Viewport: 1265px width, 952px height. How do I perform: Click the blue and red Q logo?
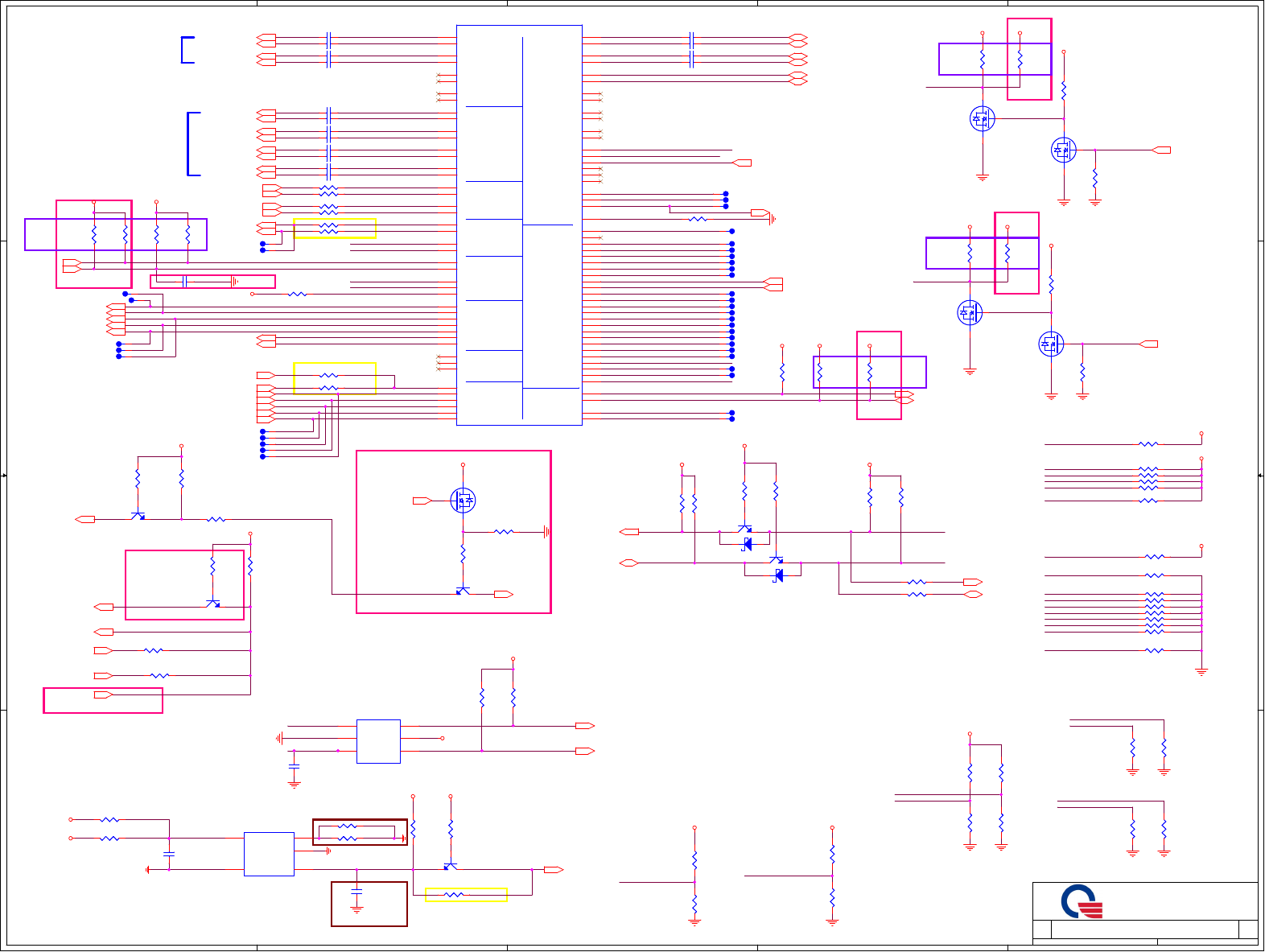(1082, 901)
